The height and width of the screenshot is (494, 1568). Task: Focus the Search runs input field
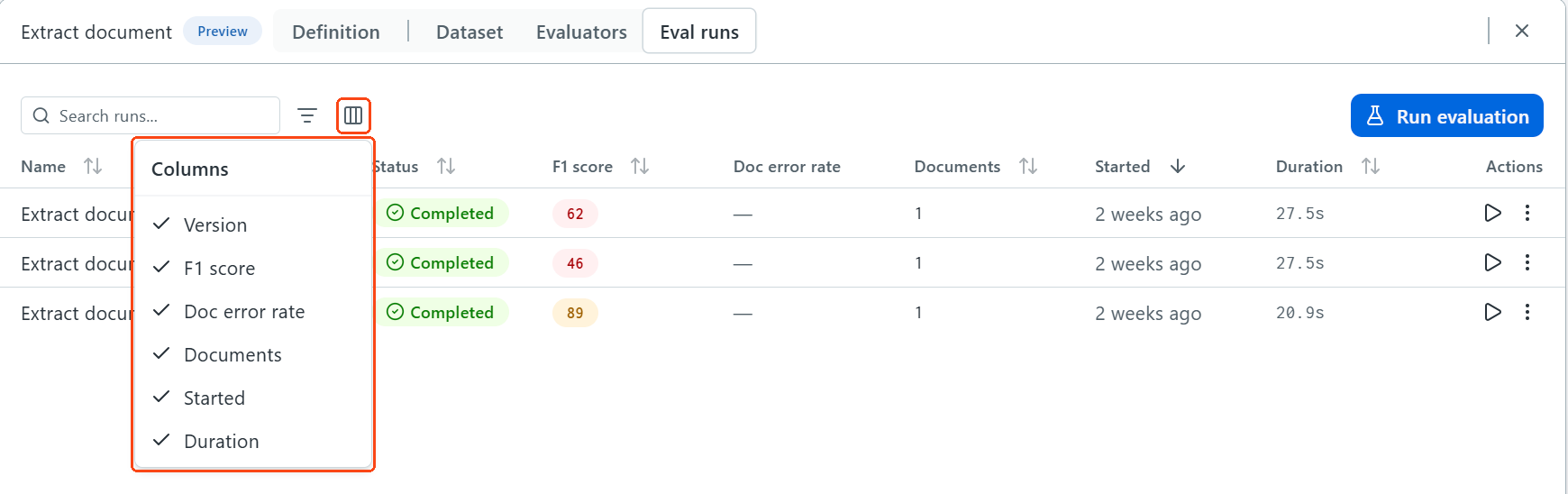(150, 115)
